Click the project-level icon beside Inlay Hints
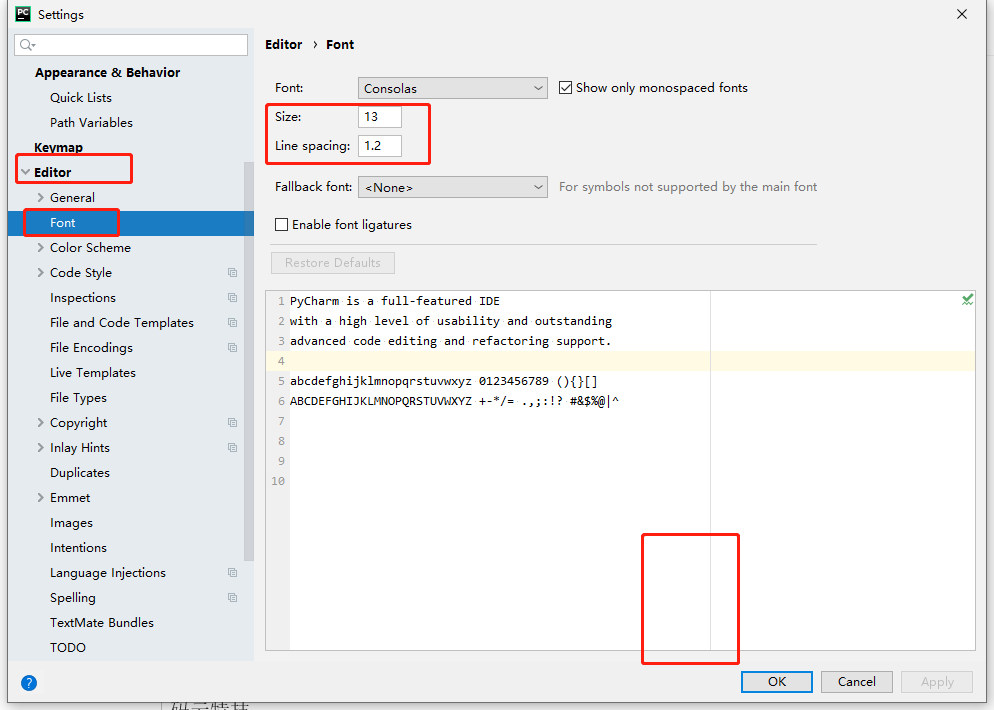The image size is (994, 710). [x=233, y=448]
